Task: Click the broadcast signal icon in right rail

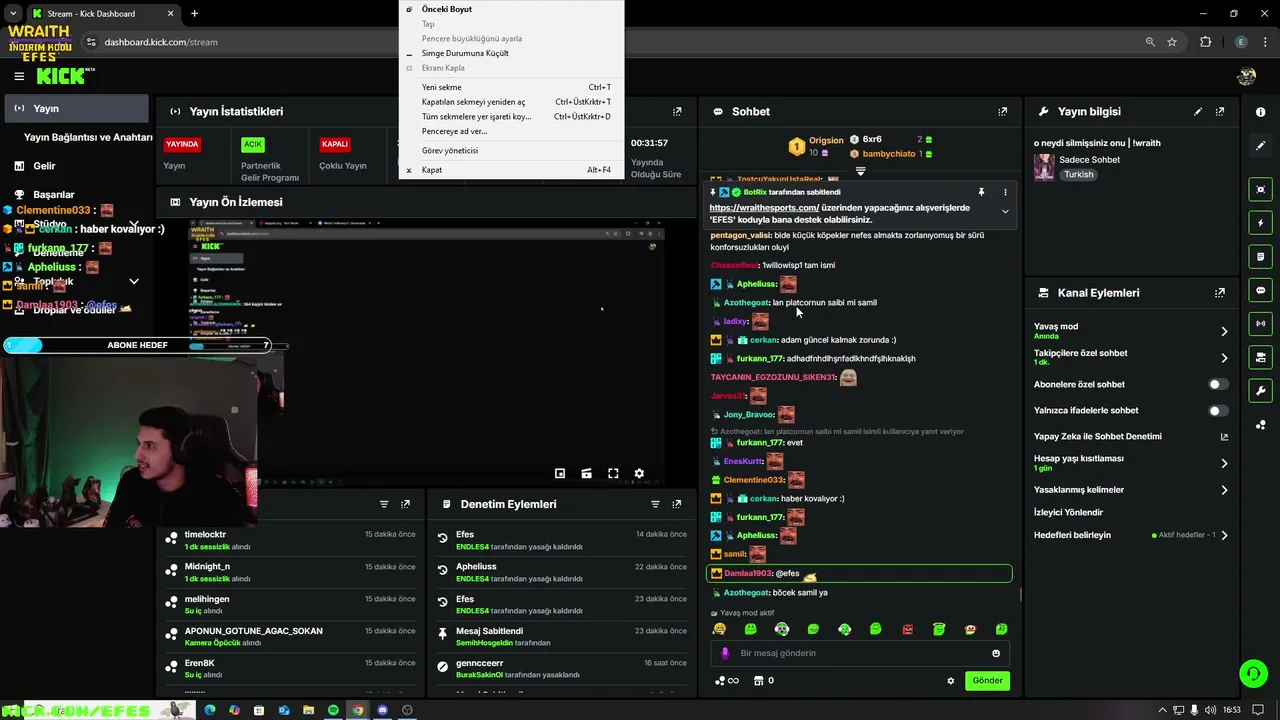Action: (x=1261, y=324)
